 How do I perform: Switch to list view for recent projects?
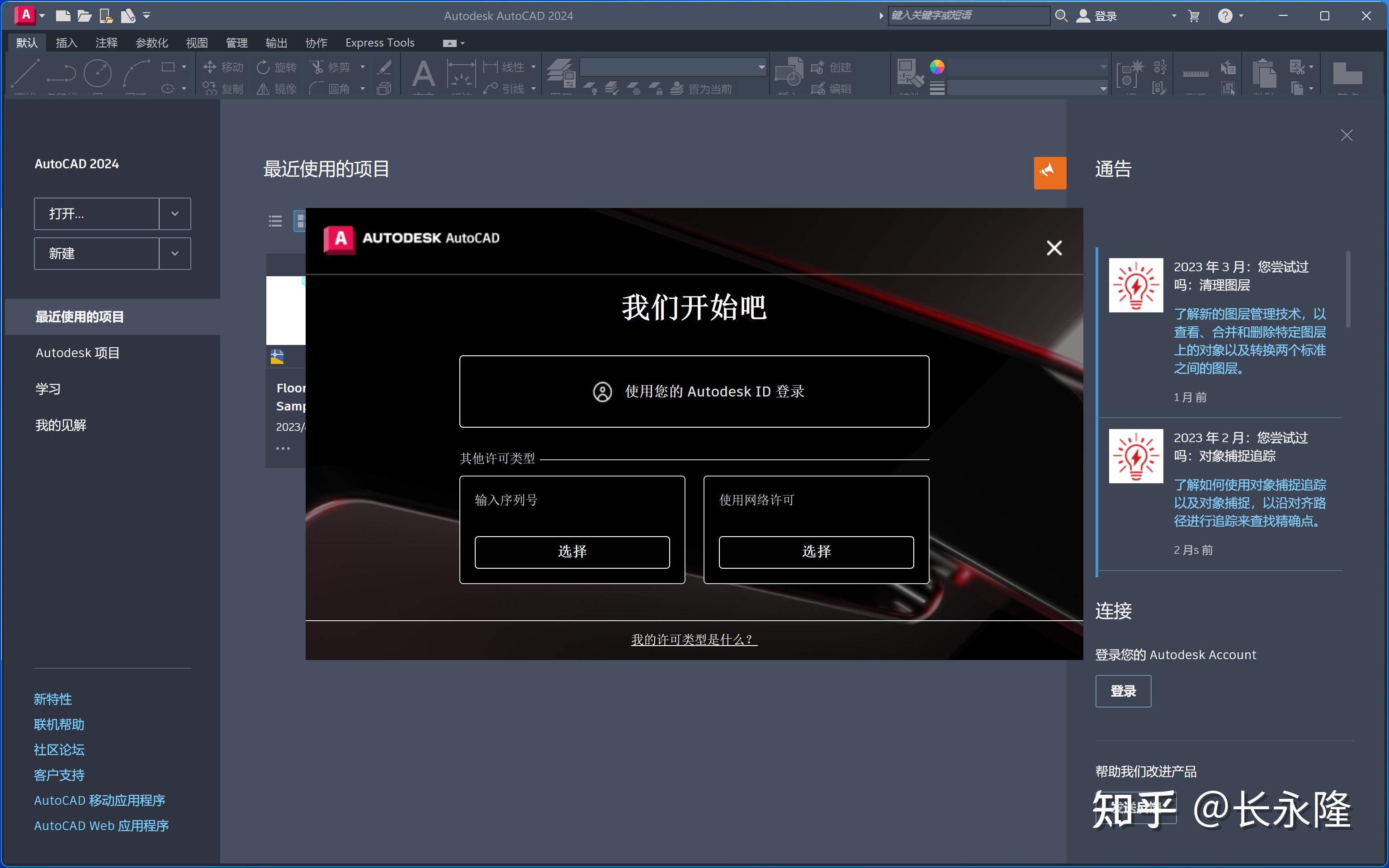[x=275, y=221]
